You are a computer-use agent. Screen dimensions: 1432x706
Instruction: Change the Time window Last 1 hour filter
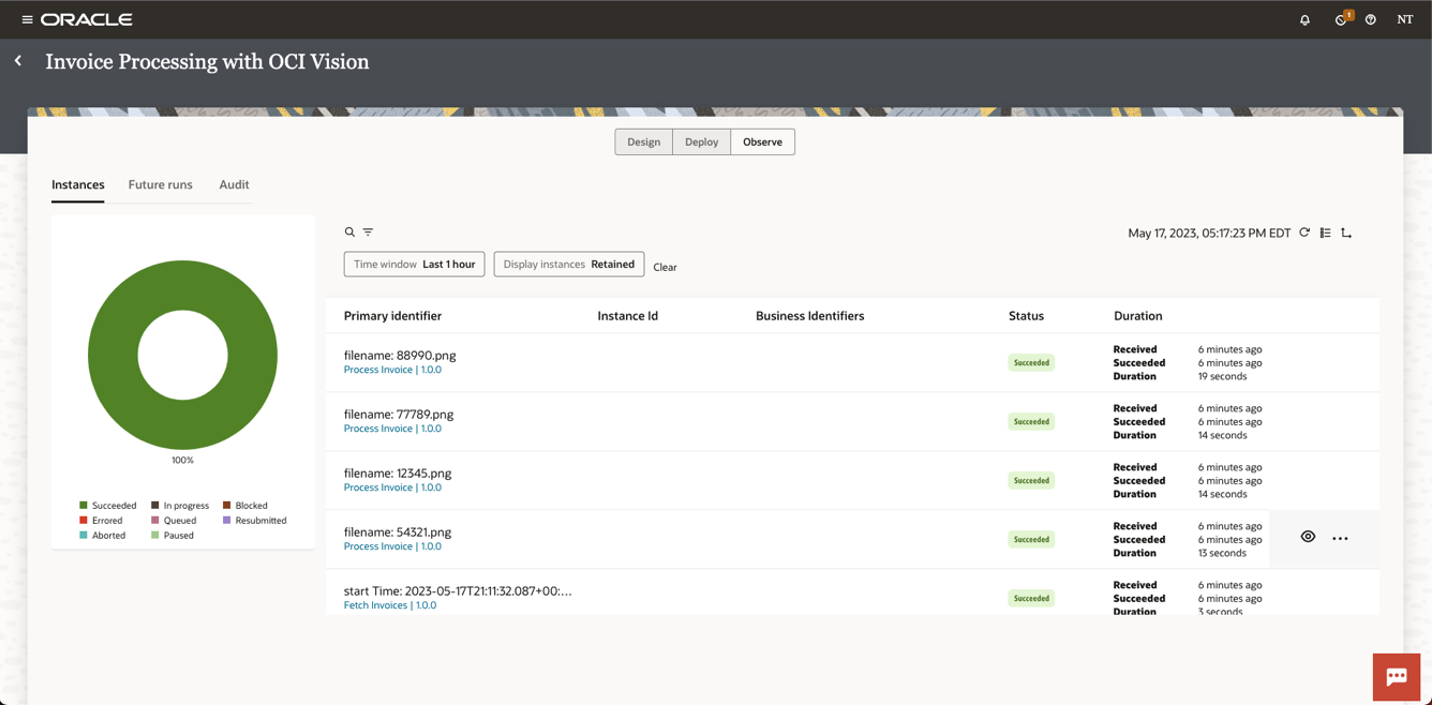pos(414,264)
